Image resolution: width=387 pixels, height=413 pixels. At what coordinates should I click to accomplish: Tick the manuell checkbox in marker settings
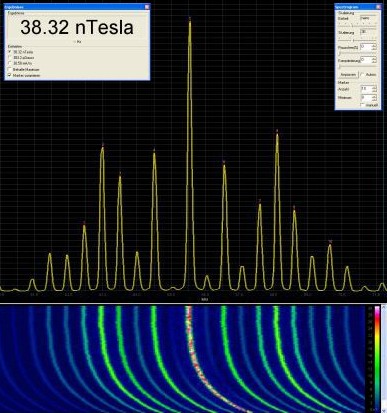[363, 105]
